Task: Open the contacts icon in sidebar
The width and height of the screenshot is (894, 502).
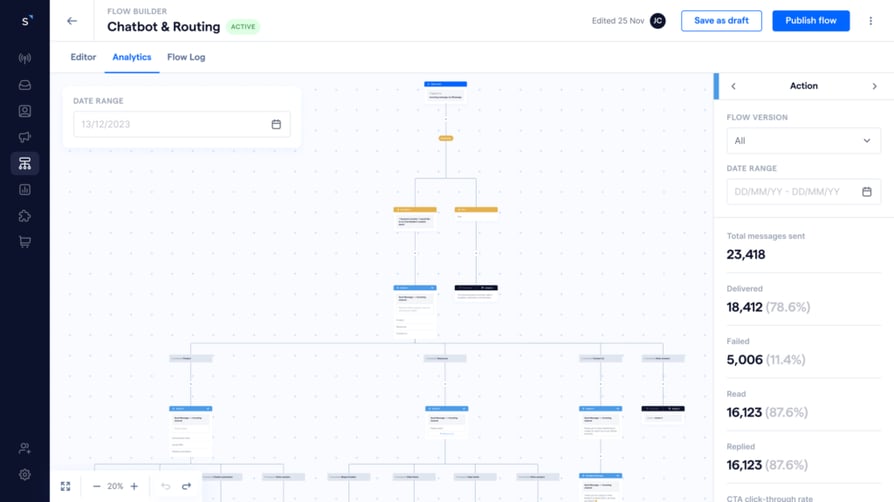Action: (x=25, y=111)
